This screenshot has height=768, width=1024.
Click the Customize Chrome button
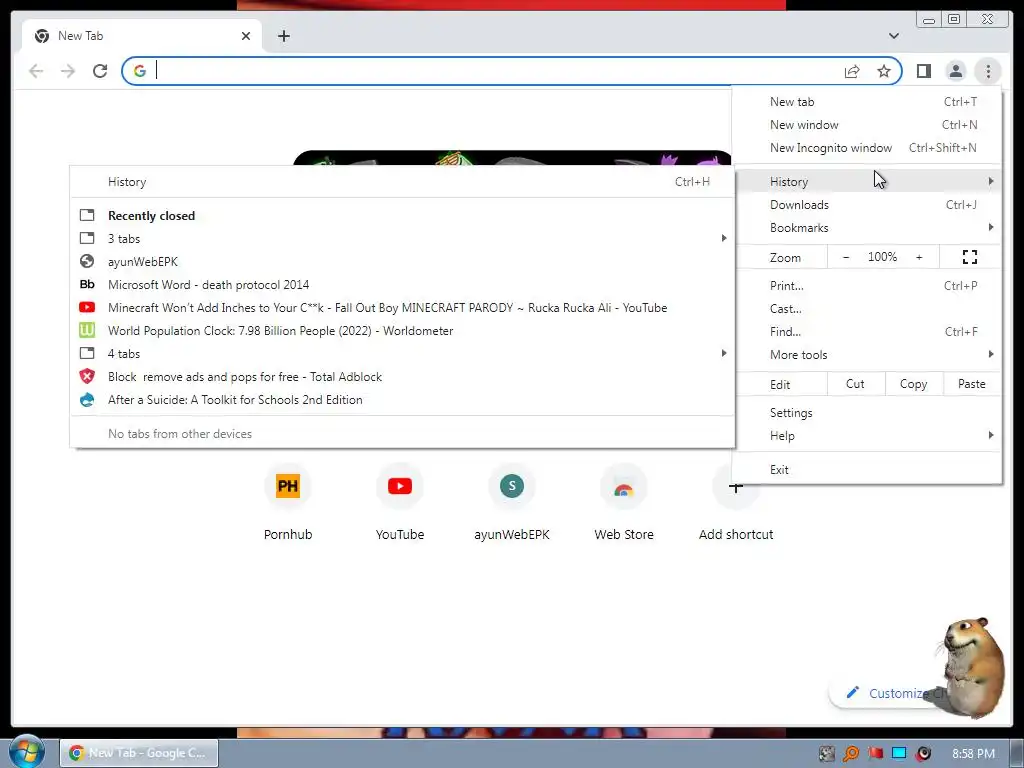point(888,693)
